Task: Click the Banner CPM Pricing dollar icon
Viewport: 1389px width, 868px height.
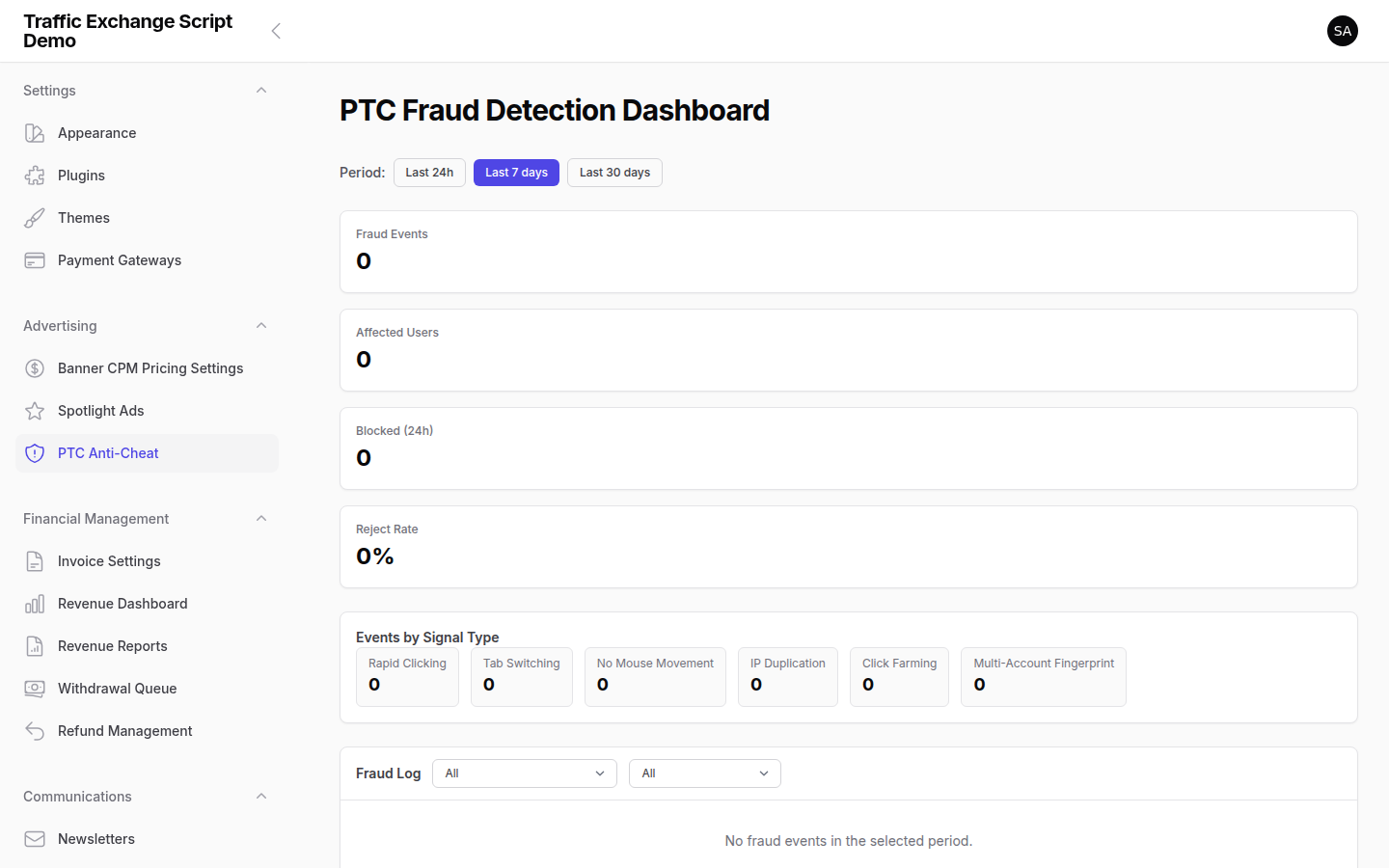Action: pyautogui.click(x=35, y=367)
